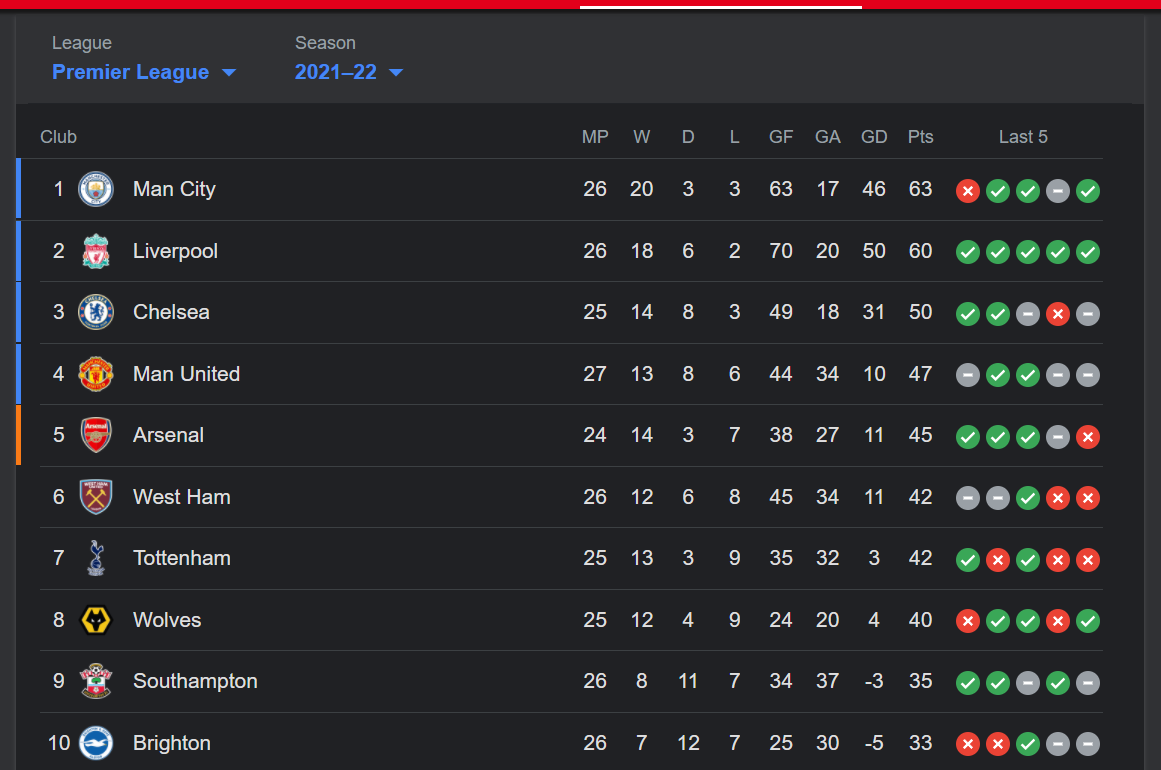The height and width of the screenshot is (770, 1161).
Task: Click the Man United club crest
Action: click(96, 374)
